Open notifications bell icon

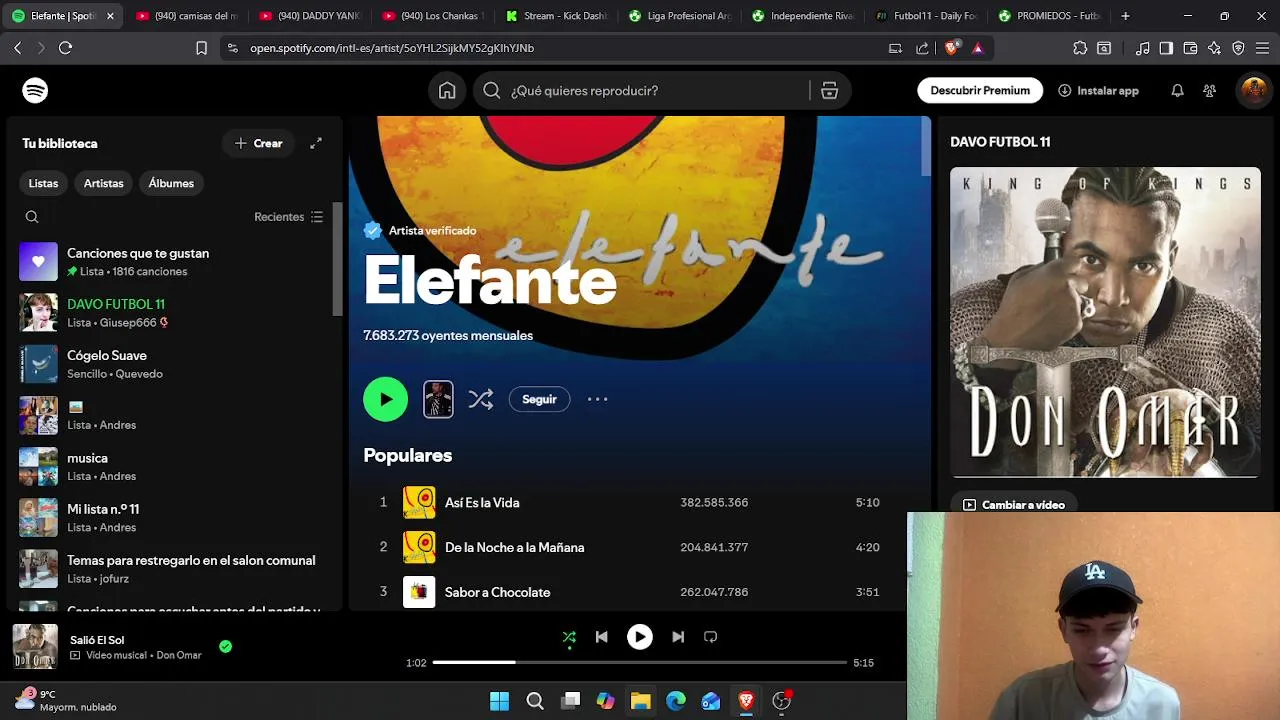click(x=1177, y=91)
